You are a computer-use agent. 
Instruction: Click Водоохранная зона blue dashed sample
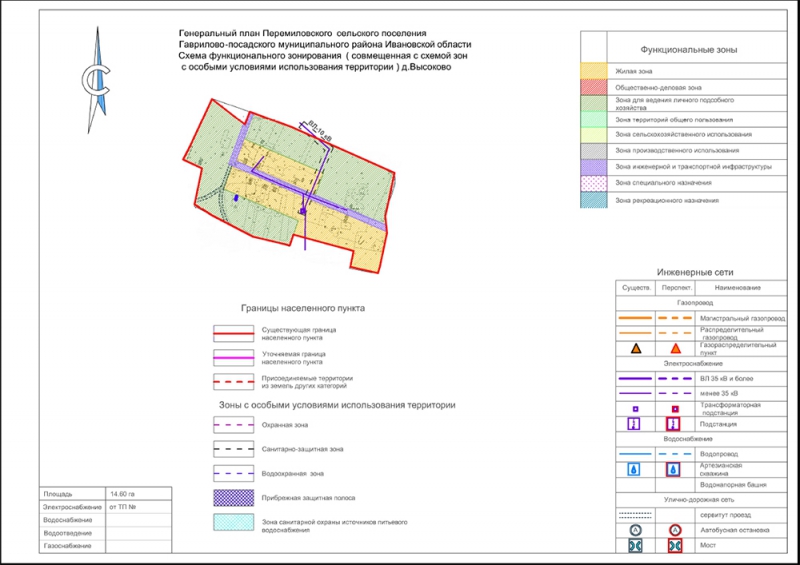233,474
